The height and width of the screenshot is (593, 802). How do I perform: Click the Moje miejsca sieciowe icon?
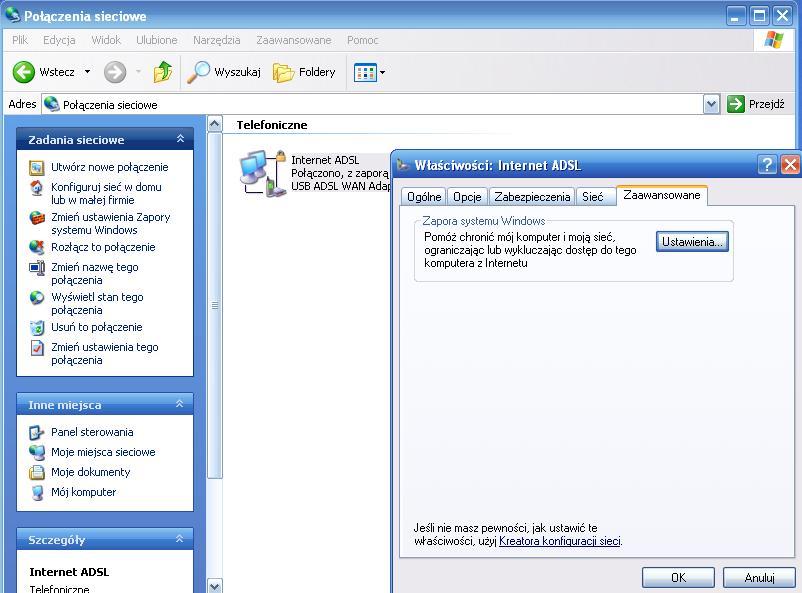click(37, 452)
